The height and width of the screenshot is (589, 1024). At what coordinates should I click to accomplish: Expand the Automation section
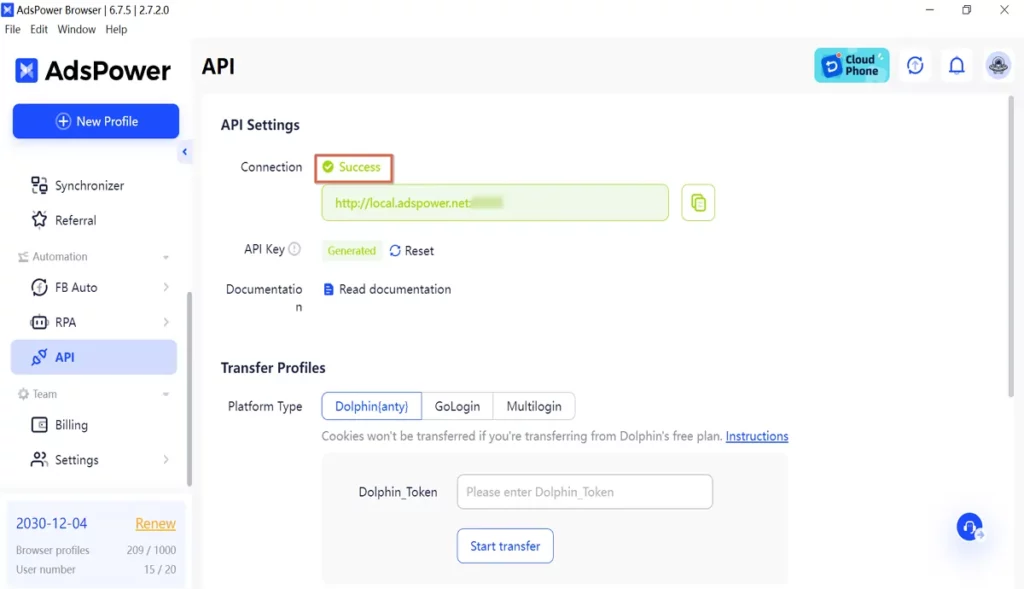coord(93,256)
